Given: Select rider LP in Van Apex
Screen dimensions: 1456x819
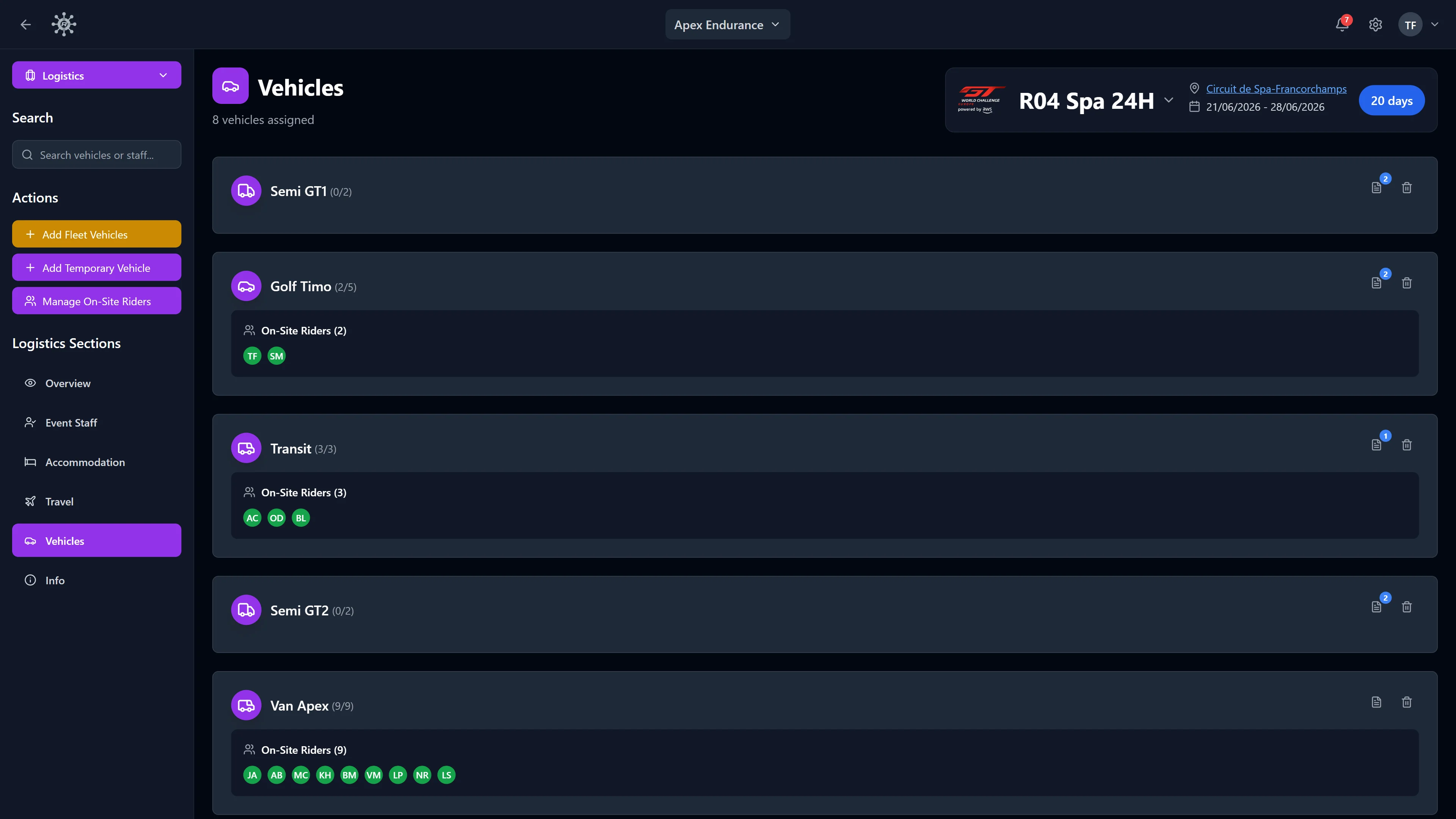Looking at the screenshot, I should coord(398,775).
